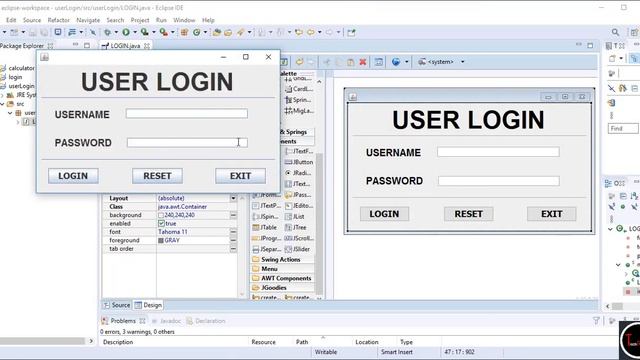Toggle the enabled property checkbox
Screen dimensions: 640x360
[x=161, y=223]
